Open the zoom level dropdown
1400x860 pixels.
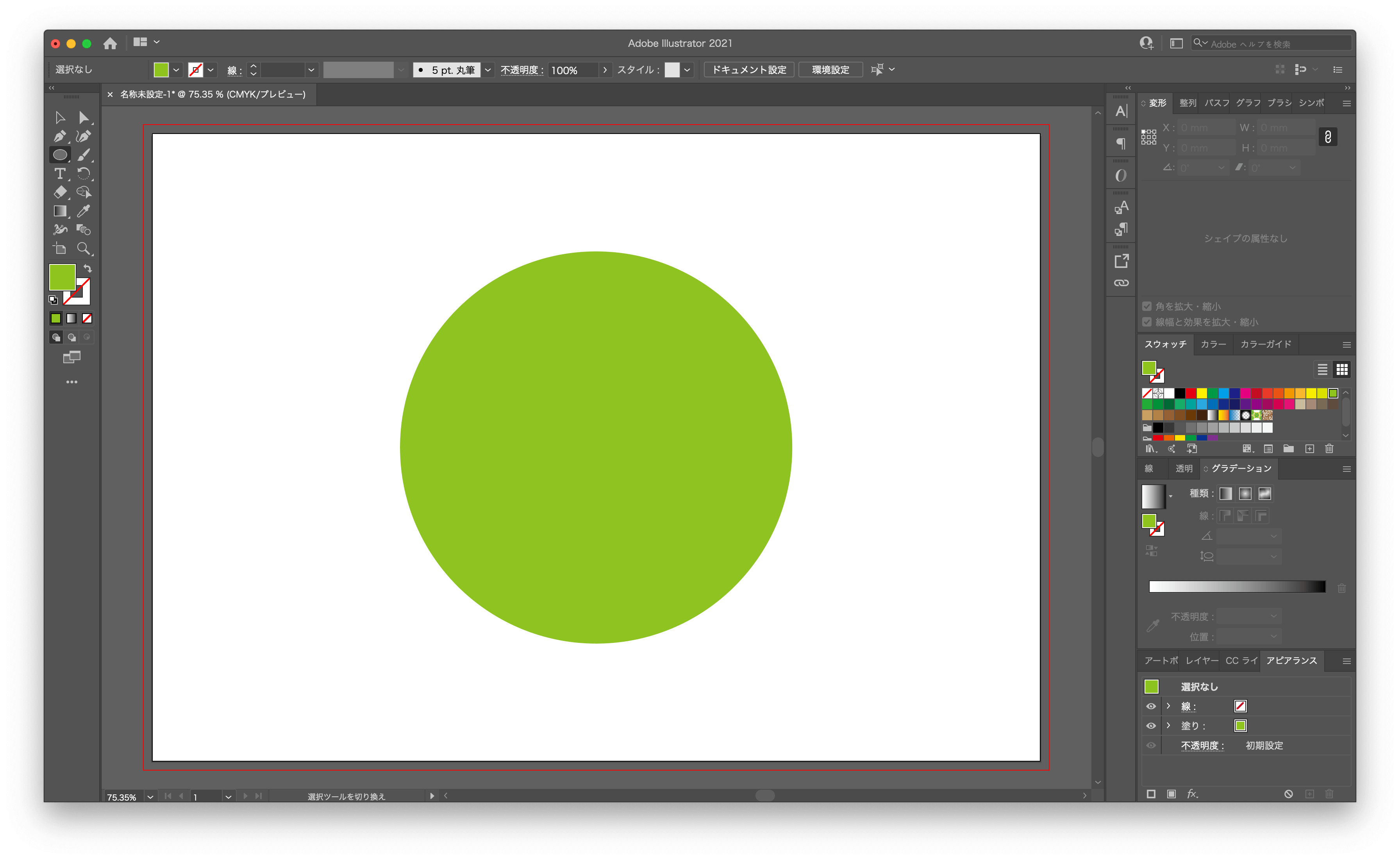pyautogui.click(x=150, y=796)
